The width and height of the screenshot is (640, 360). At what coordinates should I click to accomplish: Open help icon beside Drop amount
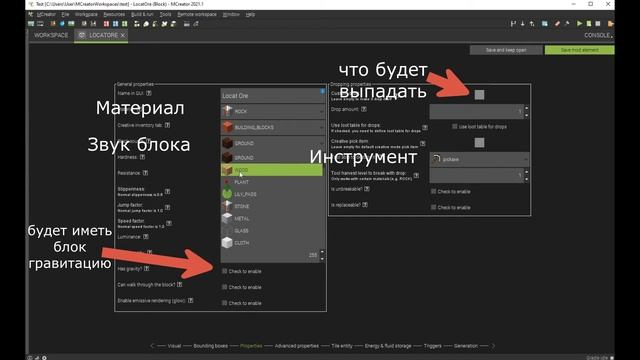click(x=364, y=109)
